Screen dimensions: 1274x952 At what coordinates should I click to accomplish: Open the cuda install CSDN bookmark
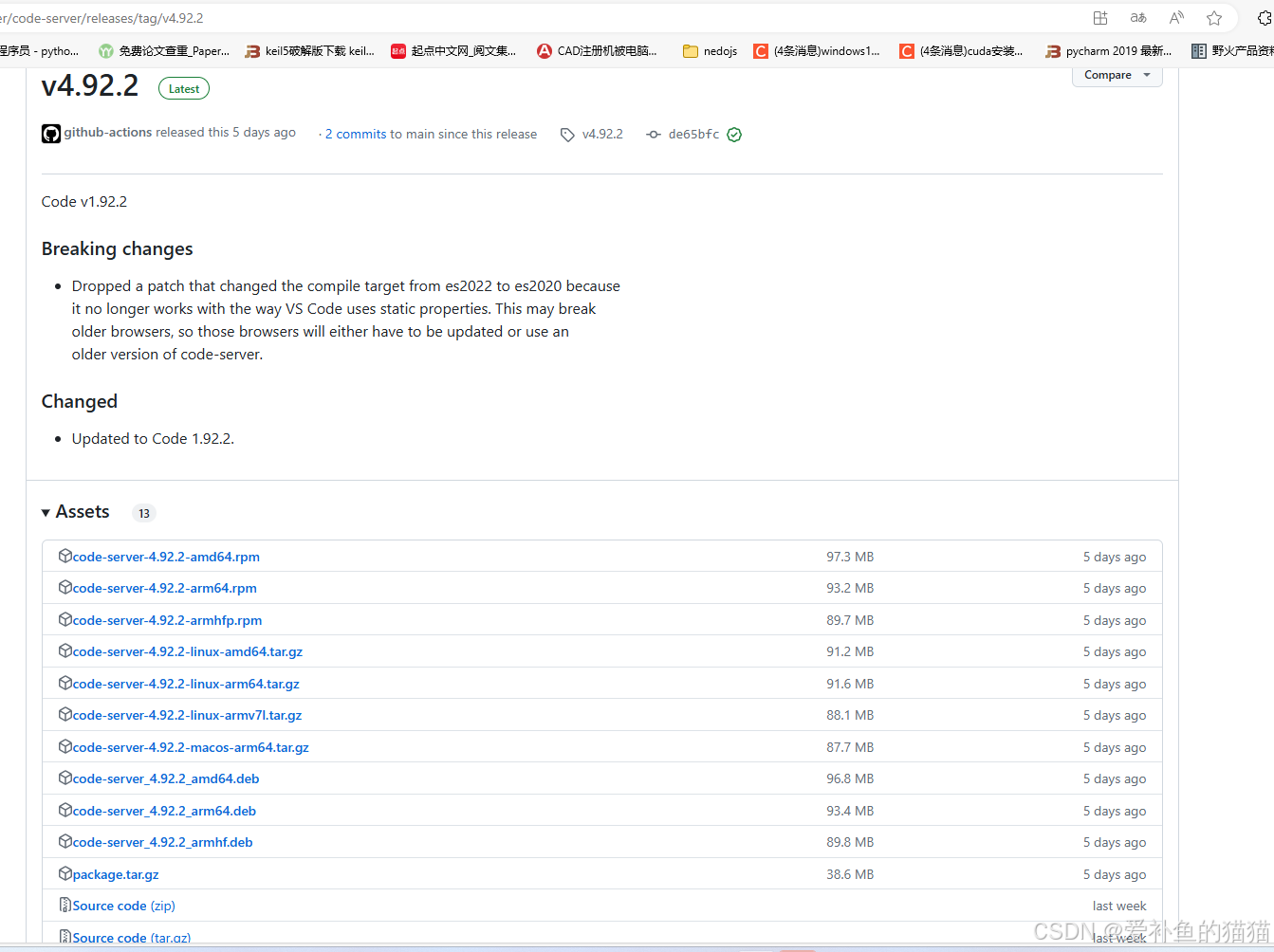coord(961,51)
